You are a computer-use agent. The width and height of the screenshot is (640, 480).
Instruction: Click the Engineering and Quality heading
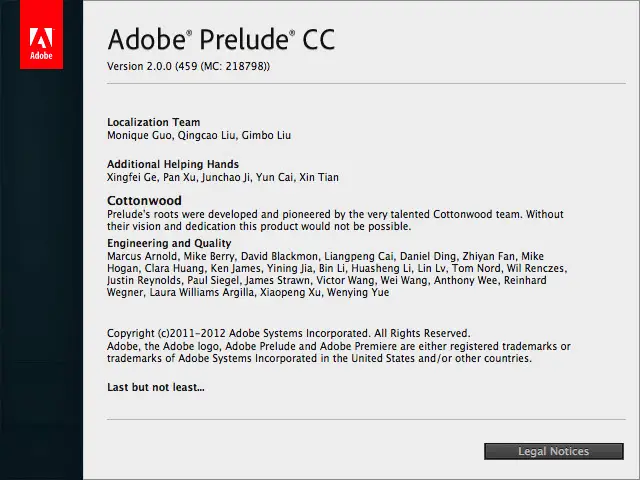pyautogui.click(x=169, y=243)
